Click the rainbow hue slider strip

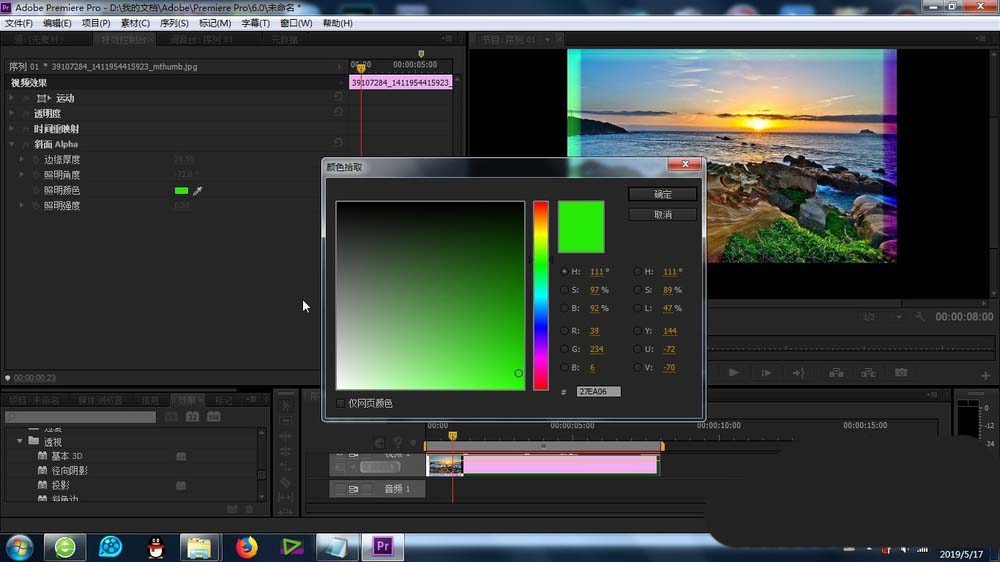540,295
